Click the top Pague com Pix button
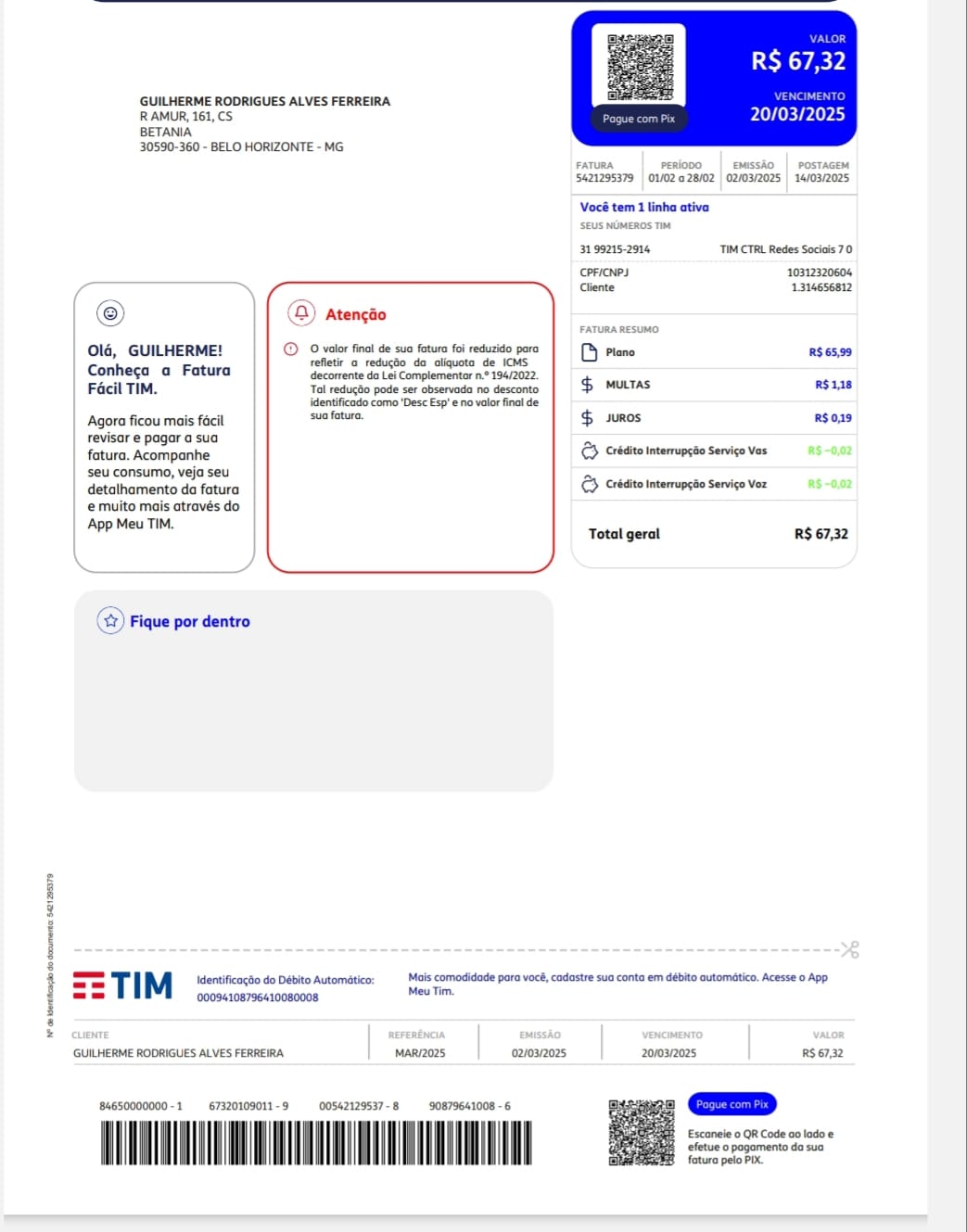 pyautogui.click(x=639, y=119)
